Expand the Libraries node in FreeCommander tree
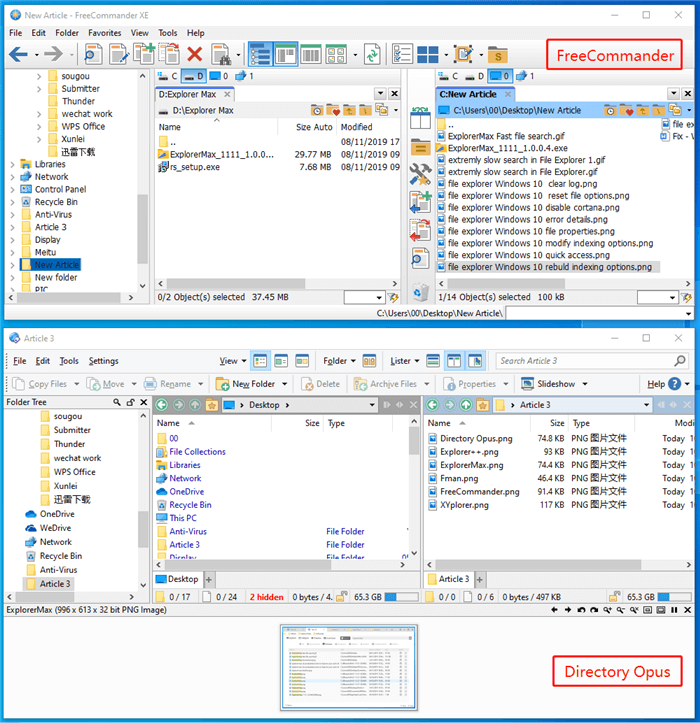Viewport: 700px width, 723px height. (x=12, y=164)
